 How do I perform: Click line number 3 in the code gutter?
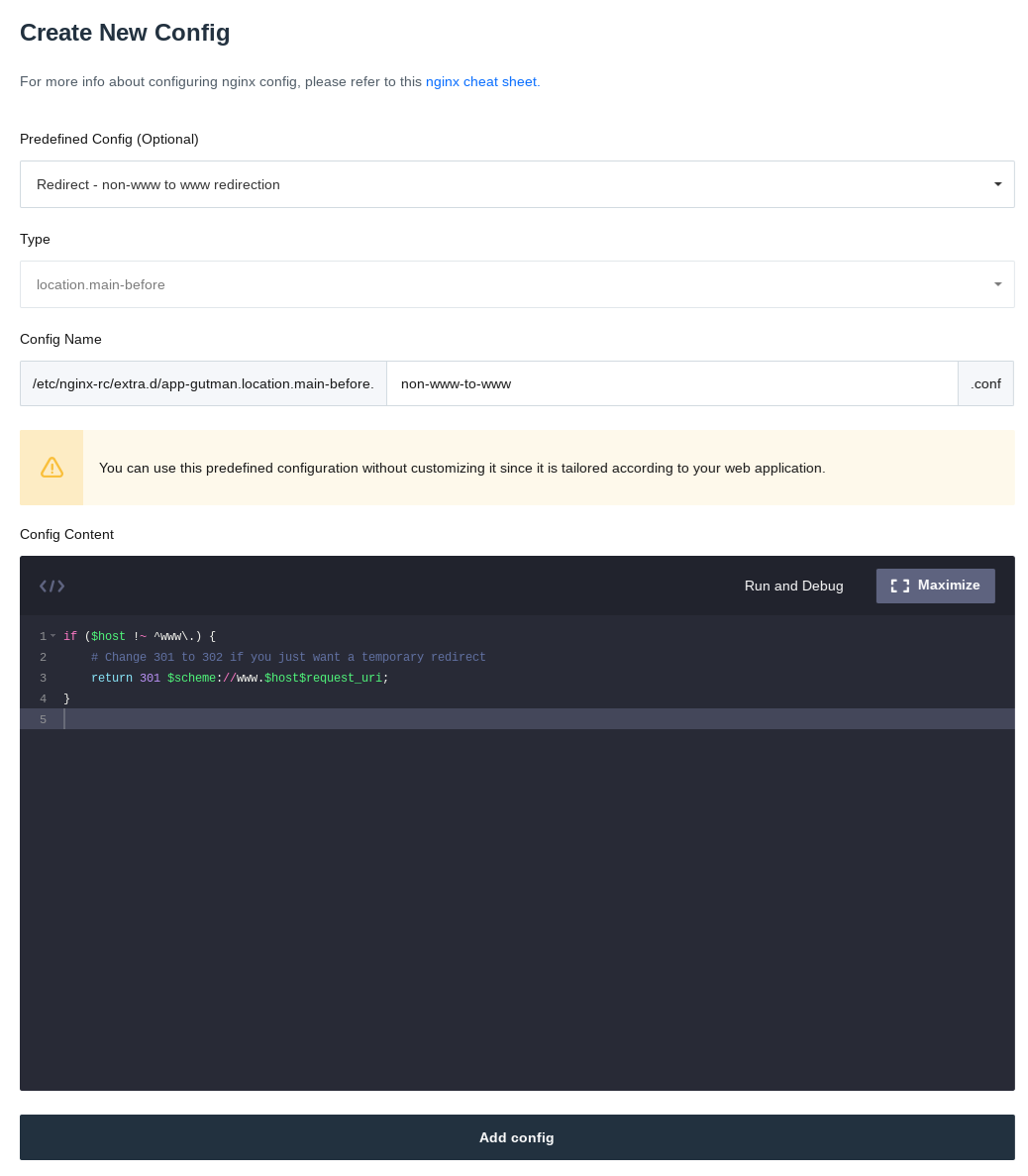[x=43, y=678]
